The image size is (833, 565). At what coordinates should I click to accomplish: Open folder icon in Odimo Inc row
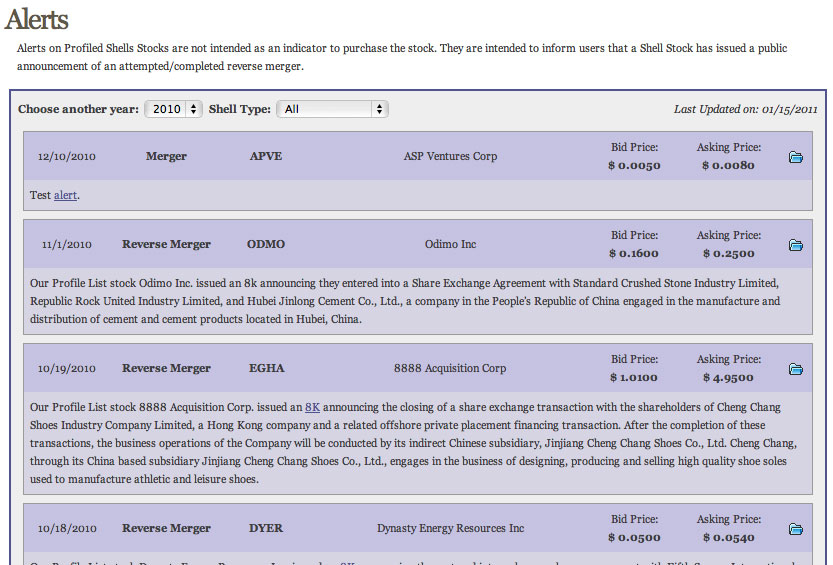pyautogui.click(x=795, y=245)
